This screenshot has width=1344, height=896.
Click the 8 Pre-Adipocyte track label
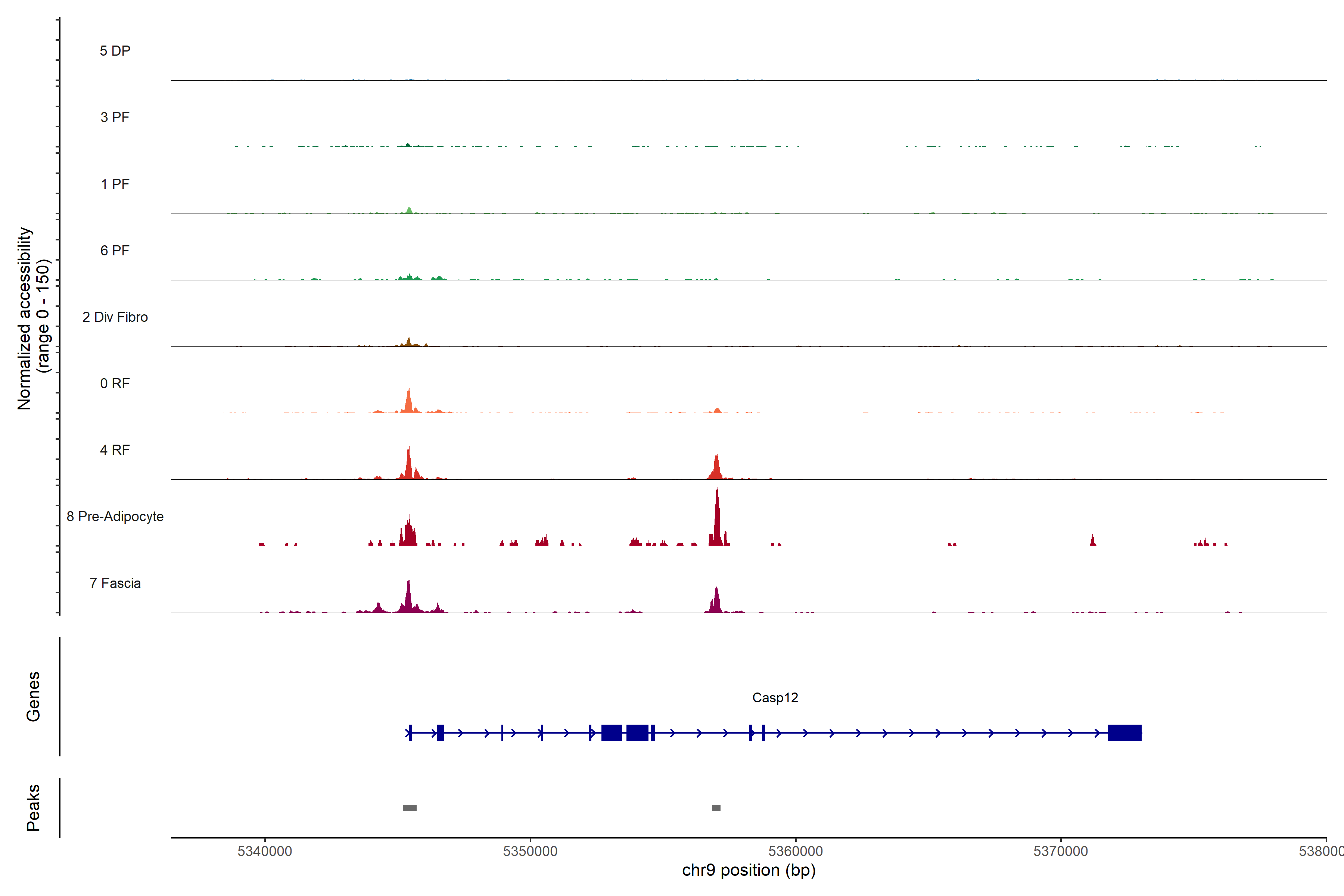[115, 517]
